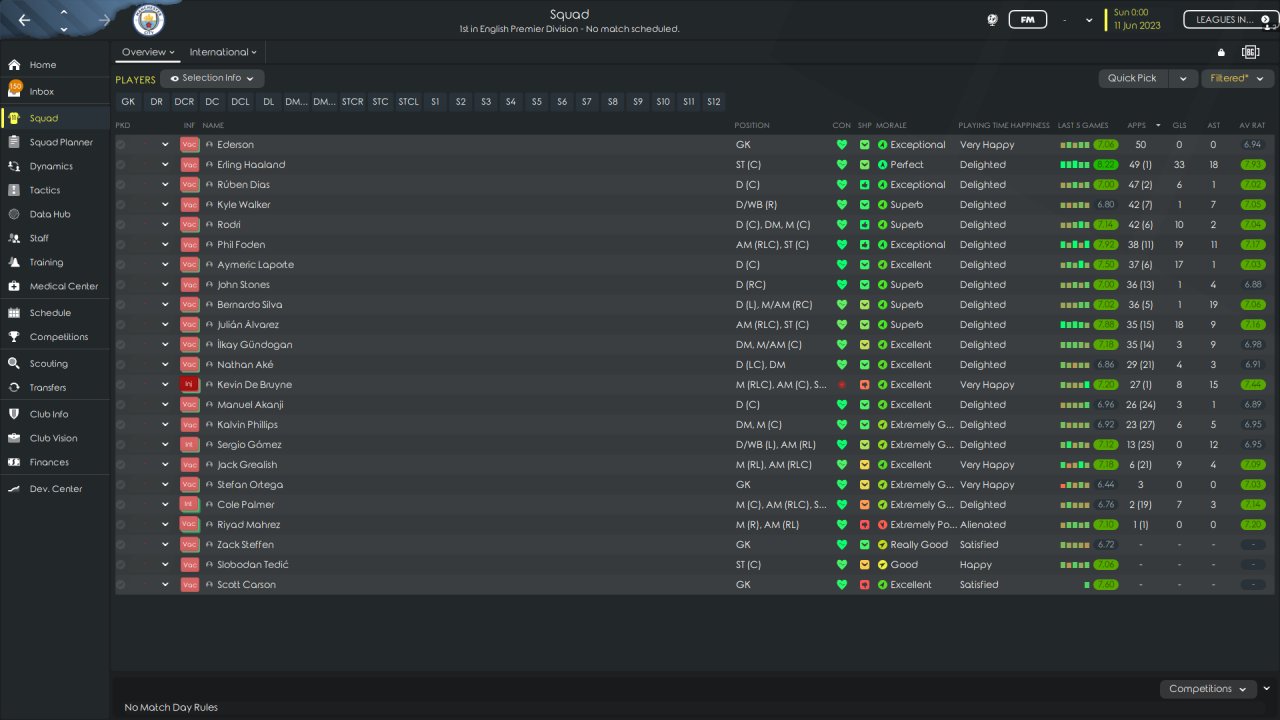Sort by the APPS column header
The width and height of the screenshot is (1280, 720).
[x=1137, y=125]
